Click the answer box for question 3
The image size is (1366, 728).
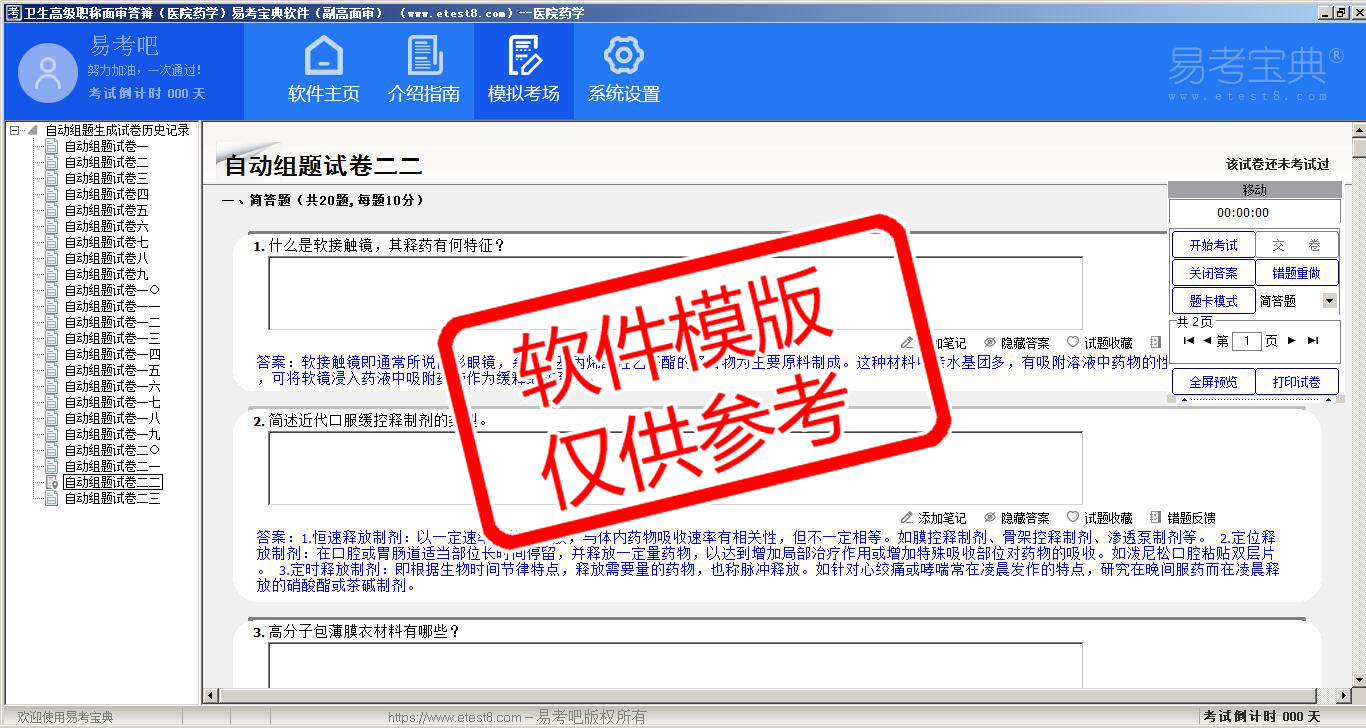(x=675, y=665)
